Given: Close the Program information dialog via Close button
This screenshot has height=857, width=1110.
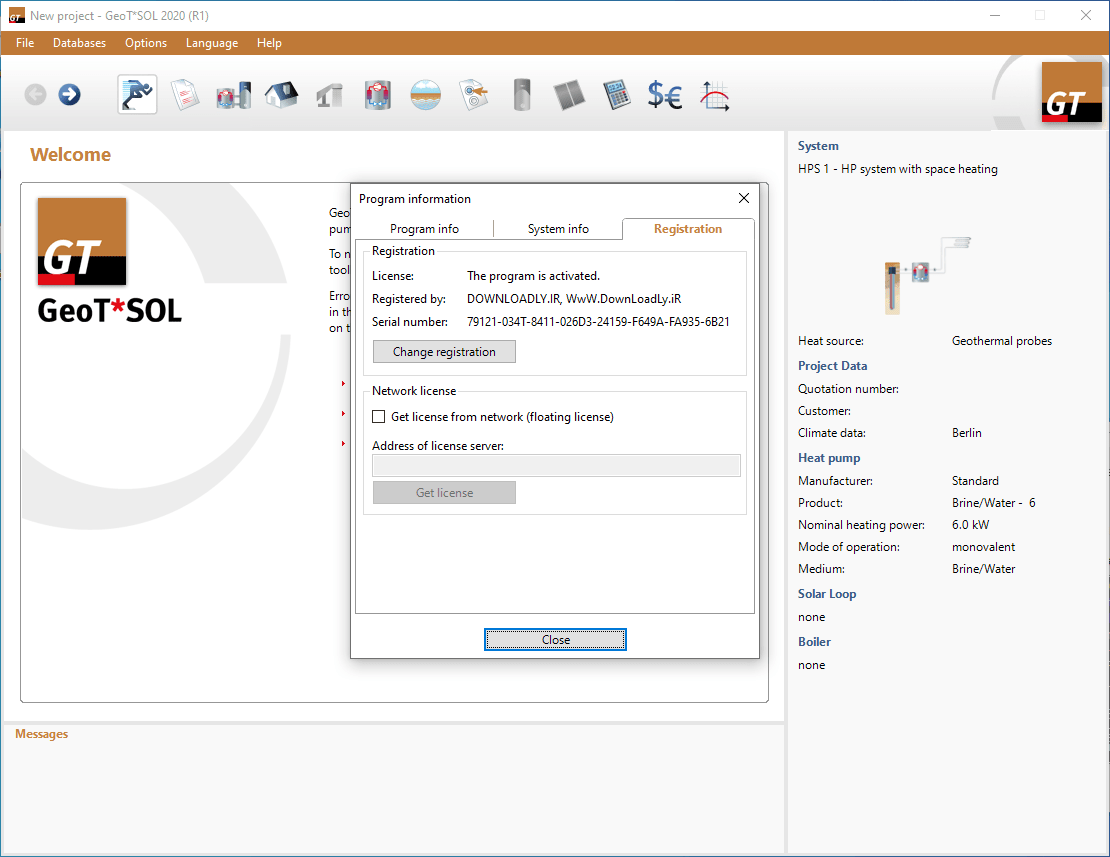Looking at the screenshot, I should pyautogui.click(x=555, y=639).
